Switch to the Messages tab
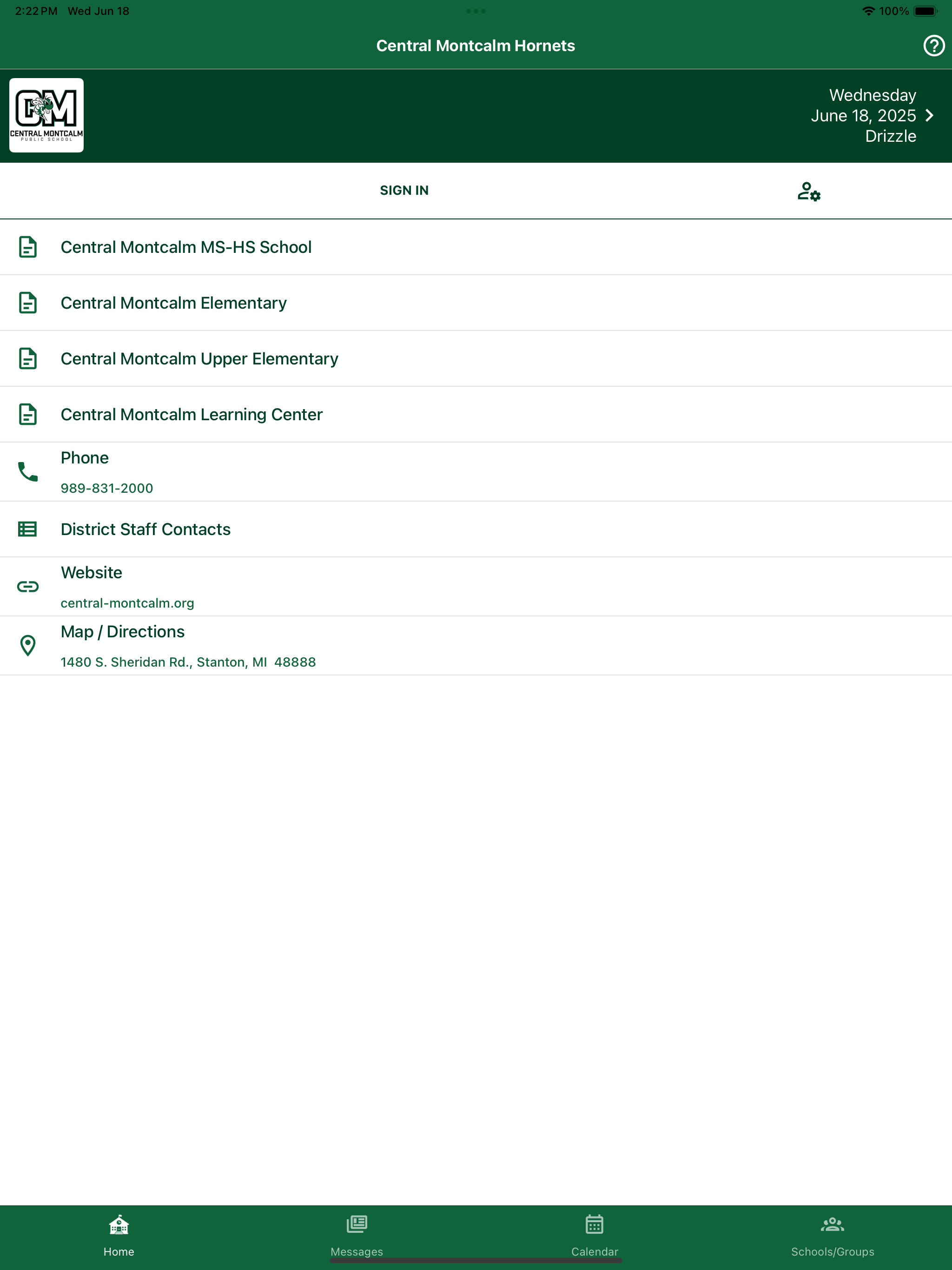 coord(357,1236)
